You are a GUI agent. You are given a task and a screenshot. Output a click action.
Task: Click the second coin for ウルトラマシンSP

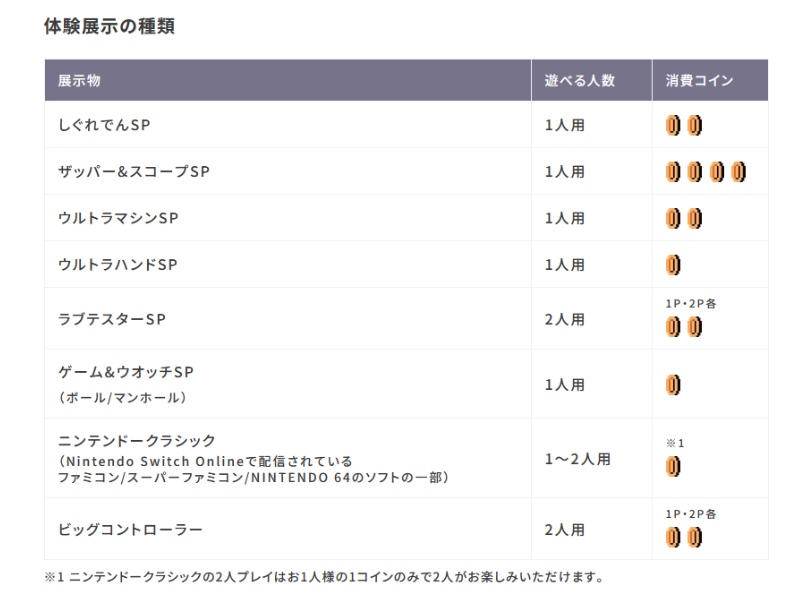(694, 218)
